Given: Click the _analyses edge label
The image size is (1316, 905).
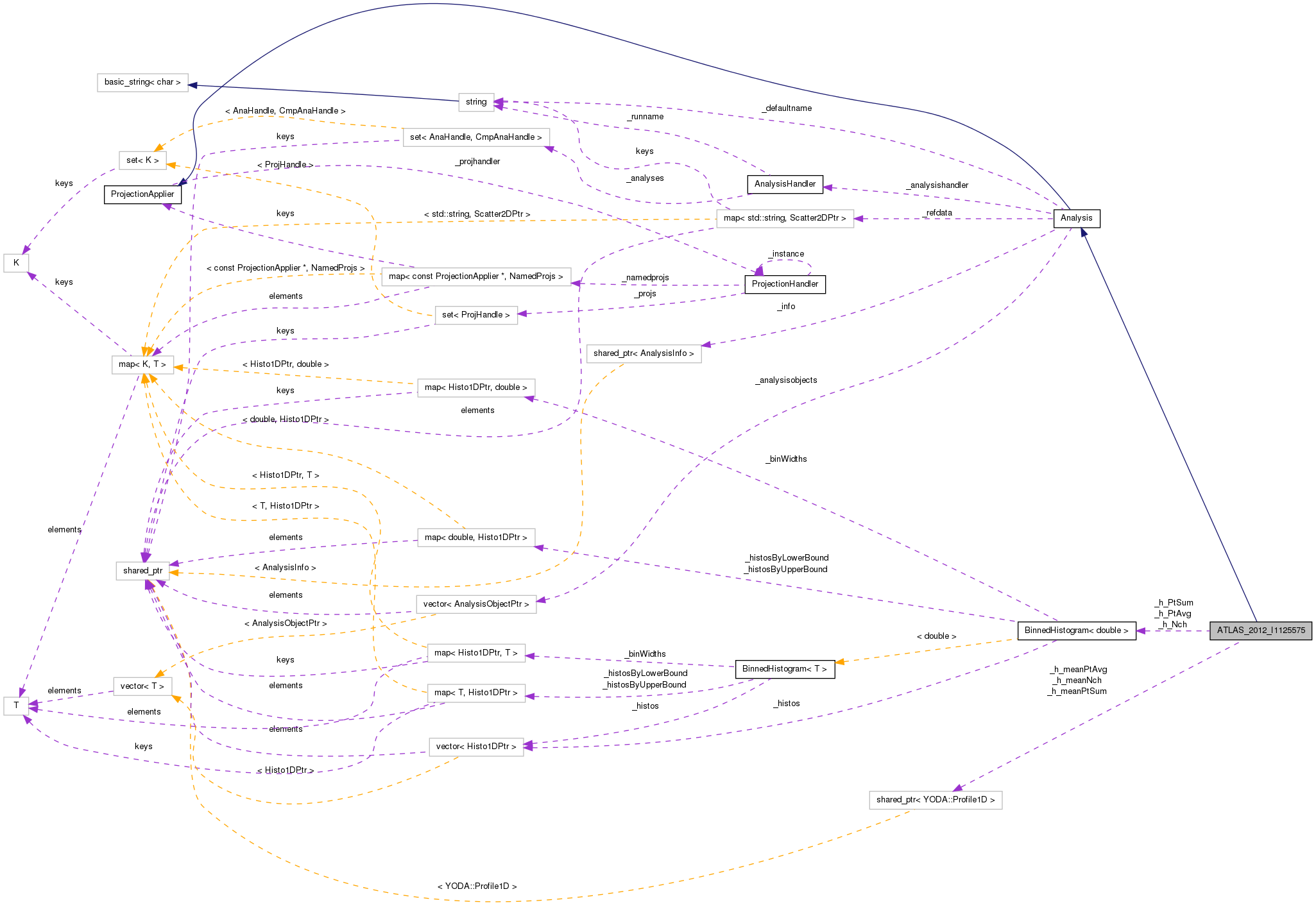Looking at the screenshot, I should [x=645, y=178].
